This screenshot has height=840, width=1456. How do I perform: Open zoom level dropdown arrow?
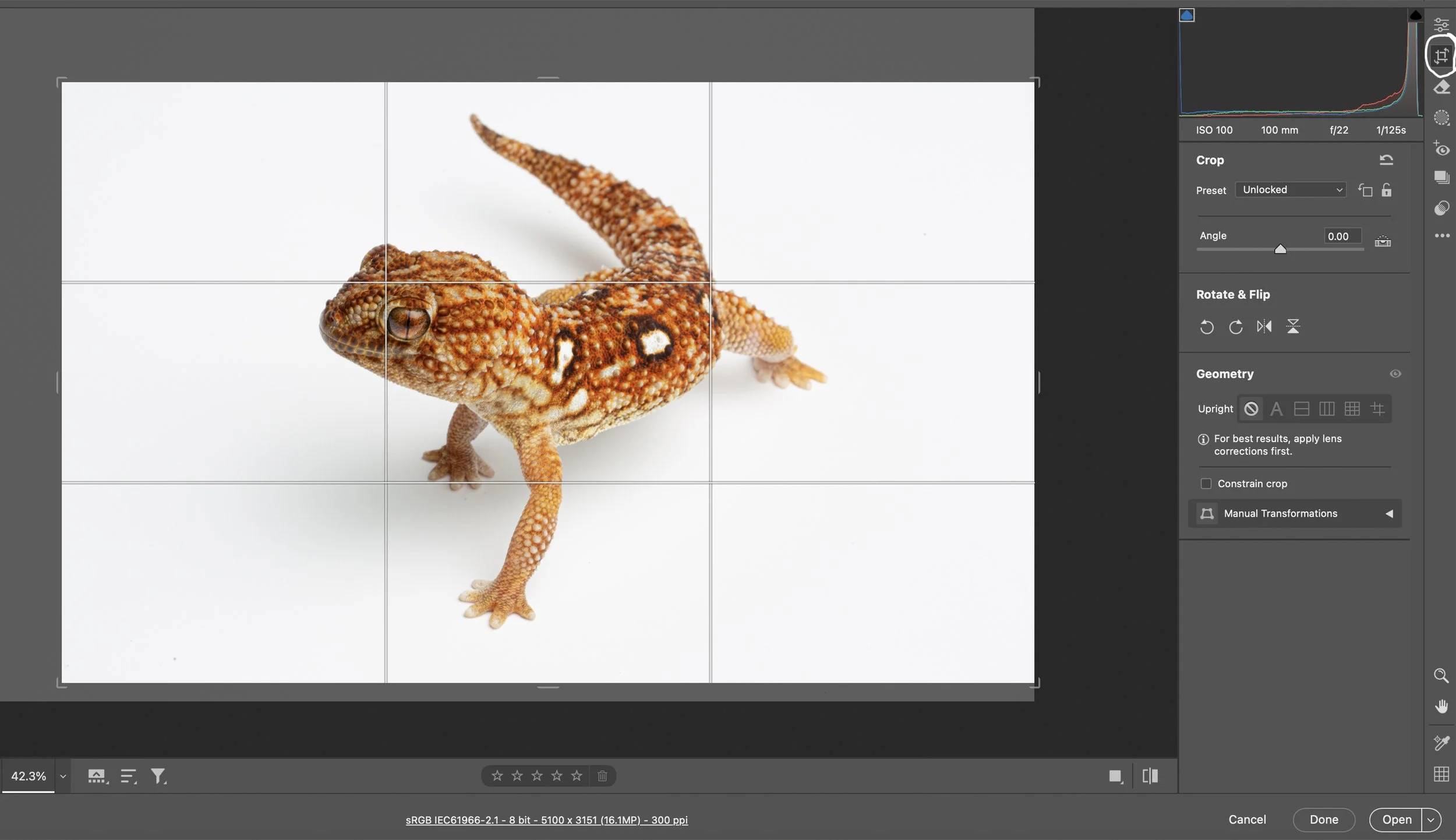[x=63, y=776]
